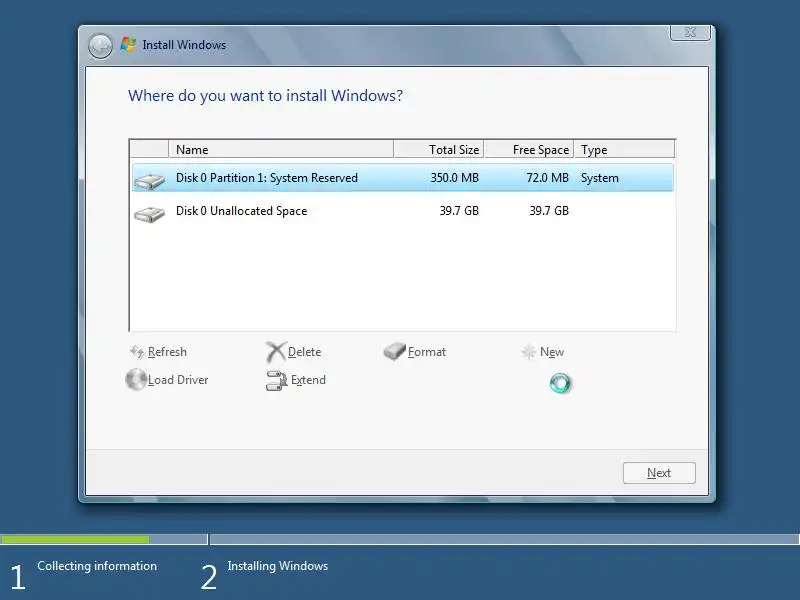This screenshot has width=800, height=600.
Task: Sort by the Name column header
Action: (x=281, y=149)
